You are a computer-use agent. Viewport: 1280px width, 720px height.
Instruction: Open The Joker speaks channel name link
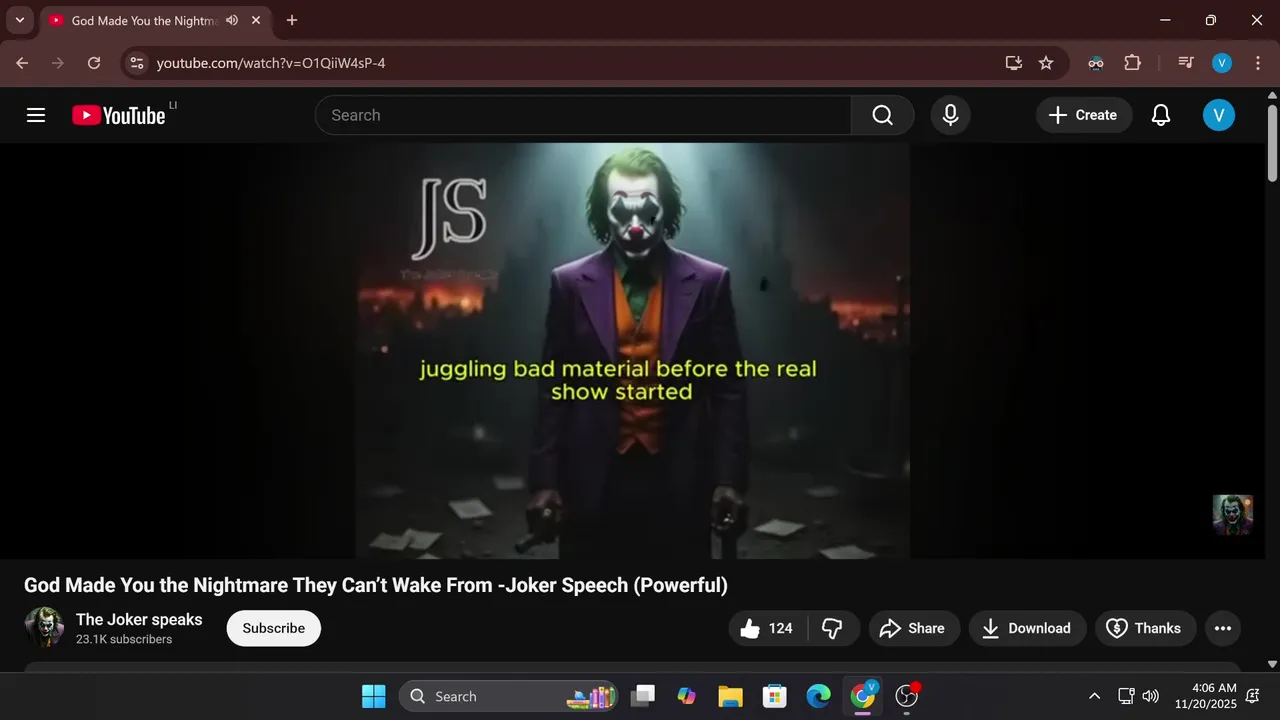[x=139, y=619]
